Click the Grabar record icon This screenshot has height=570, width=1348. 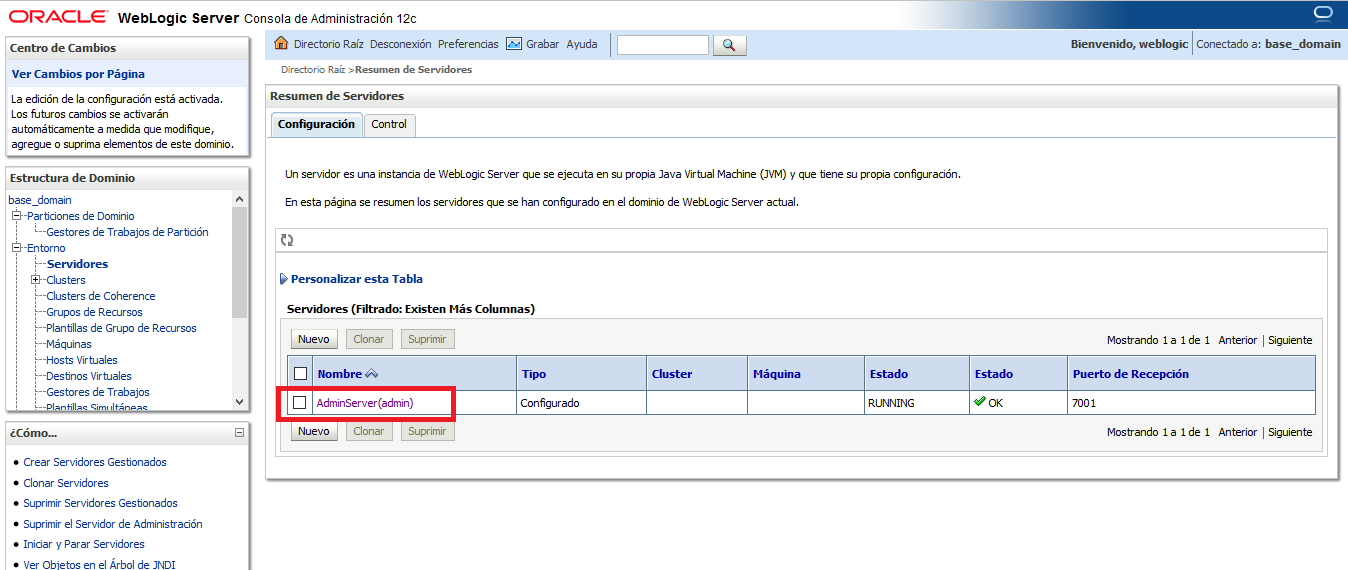(x=514, y=44)
